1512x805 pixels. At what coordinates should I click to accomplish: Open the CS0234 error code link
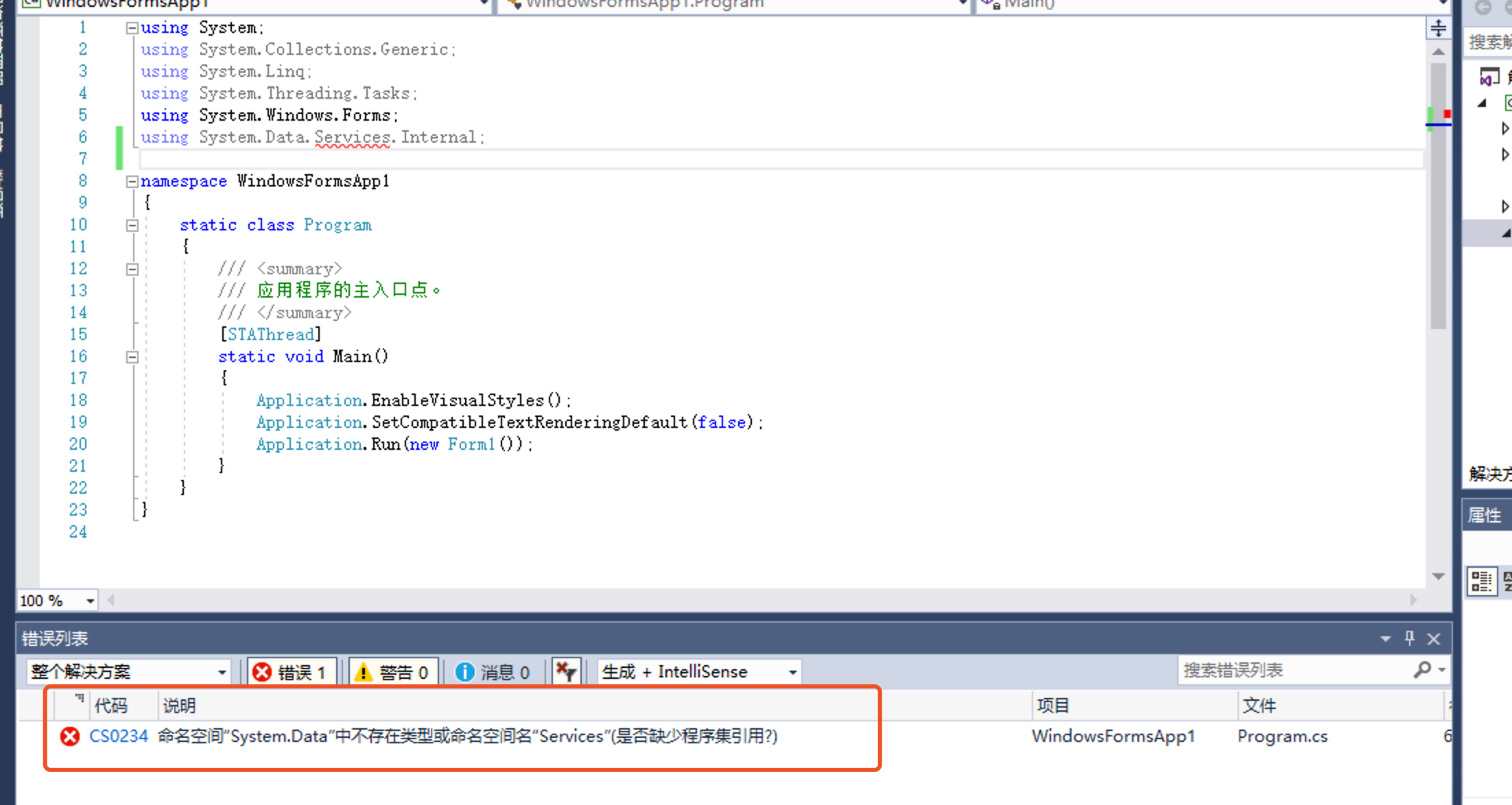point(119,736)
